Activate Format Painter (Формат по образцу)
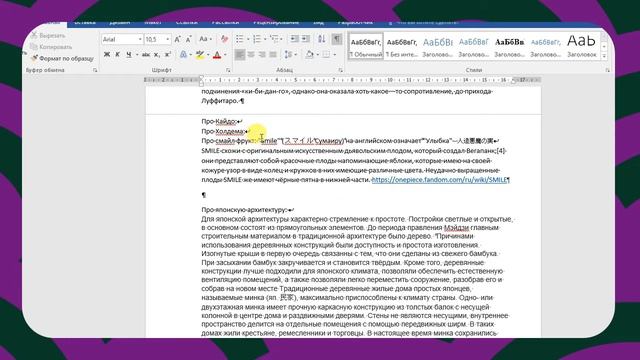Image resolution: width=640 pixels, height=360 pixels. coord(62,58)
